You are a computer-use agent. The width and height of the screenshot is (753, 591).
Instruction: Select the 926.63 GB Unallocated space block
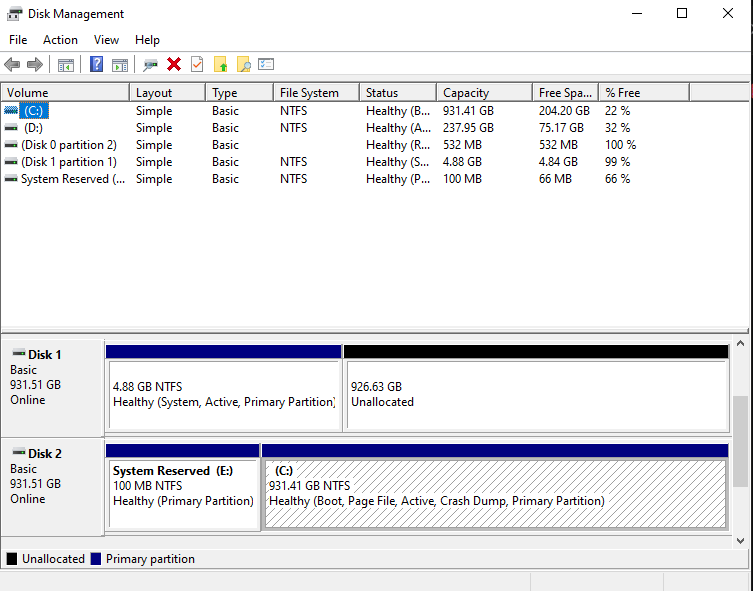point(537,388)
